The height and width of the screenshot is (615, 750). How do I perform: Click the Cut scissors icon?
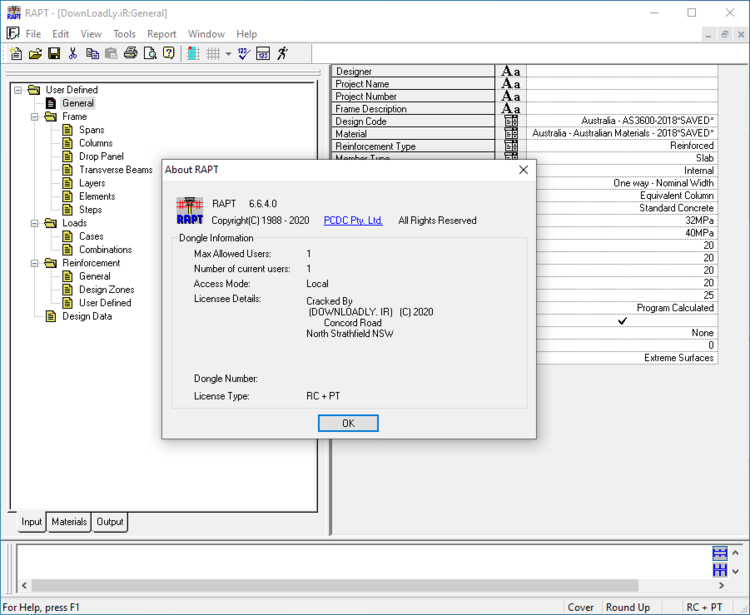tap(73, 53)
